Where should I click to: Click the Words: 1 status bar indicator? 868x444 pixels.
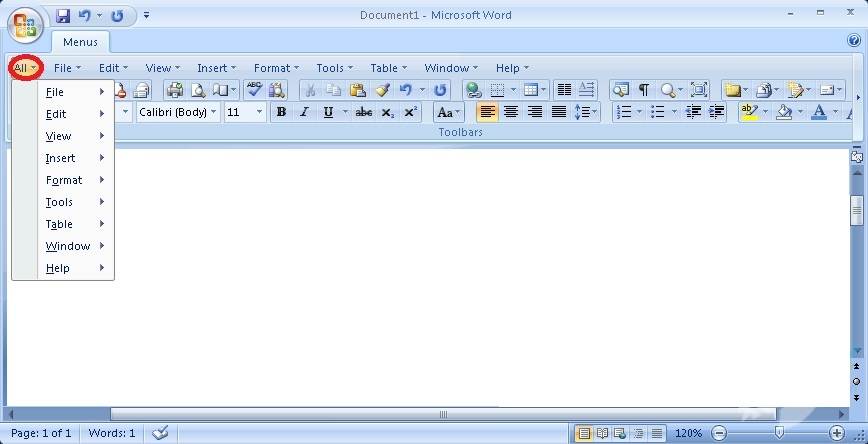pos(111,433)
